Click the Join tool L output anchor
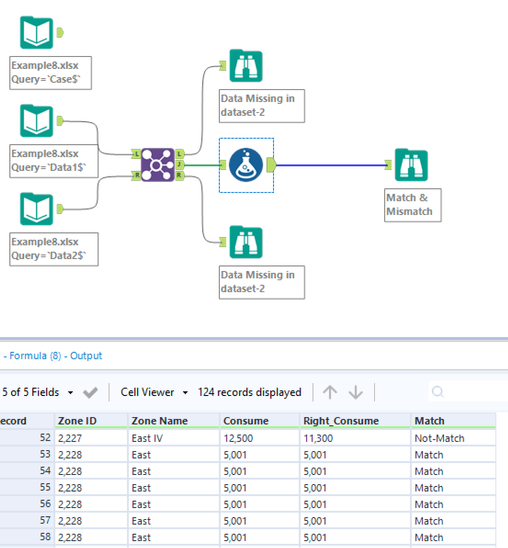Viewport: 508px width, 548px height. click(x=179, y=153)
